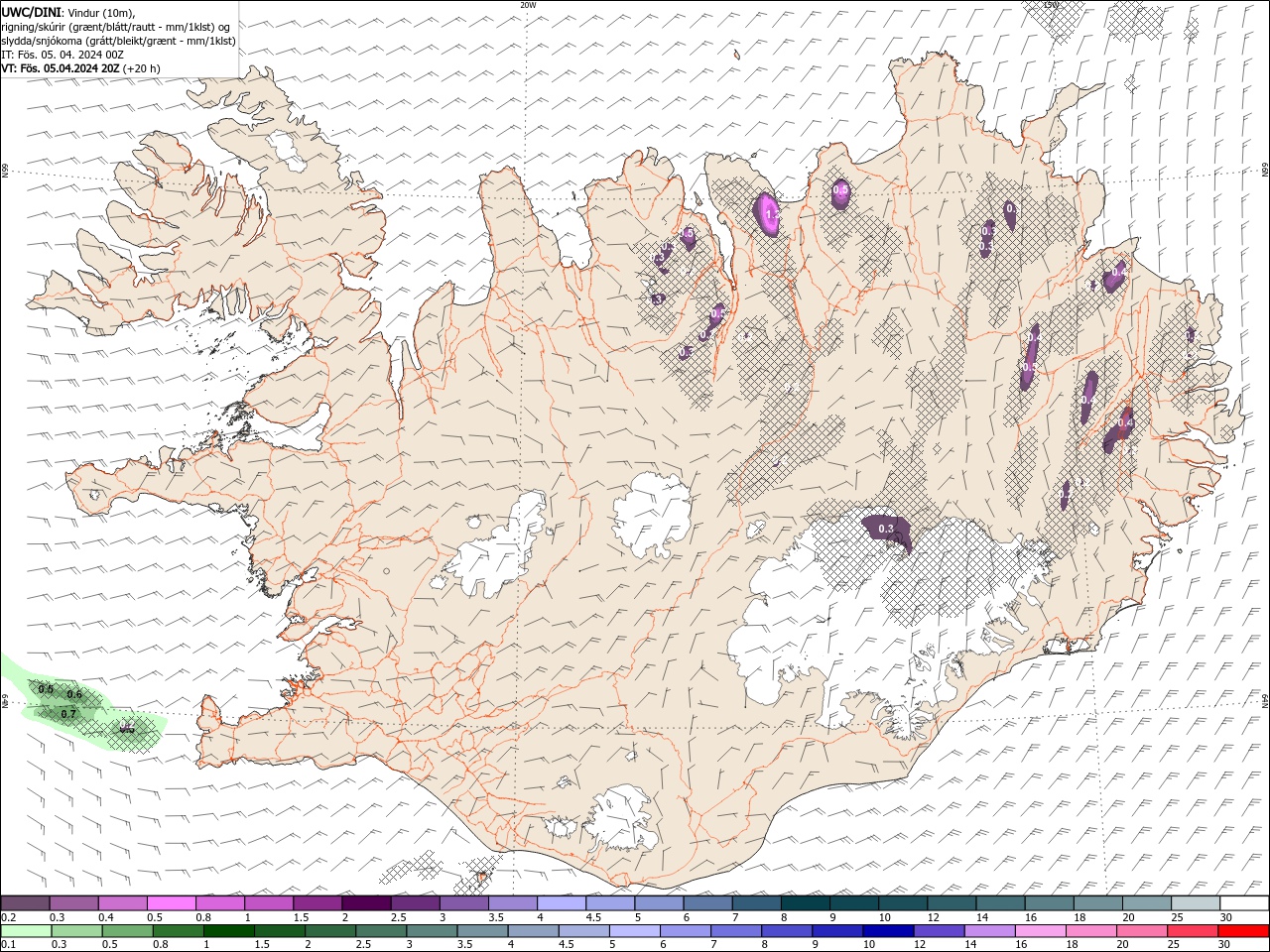Select the valid time line 'VT: Fös. 05.04.2024 20Z'
This screenshot has width=1270, height=952.
(x=61, y=68)
